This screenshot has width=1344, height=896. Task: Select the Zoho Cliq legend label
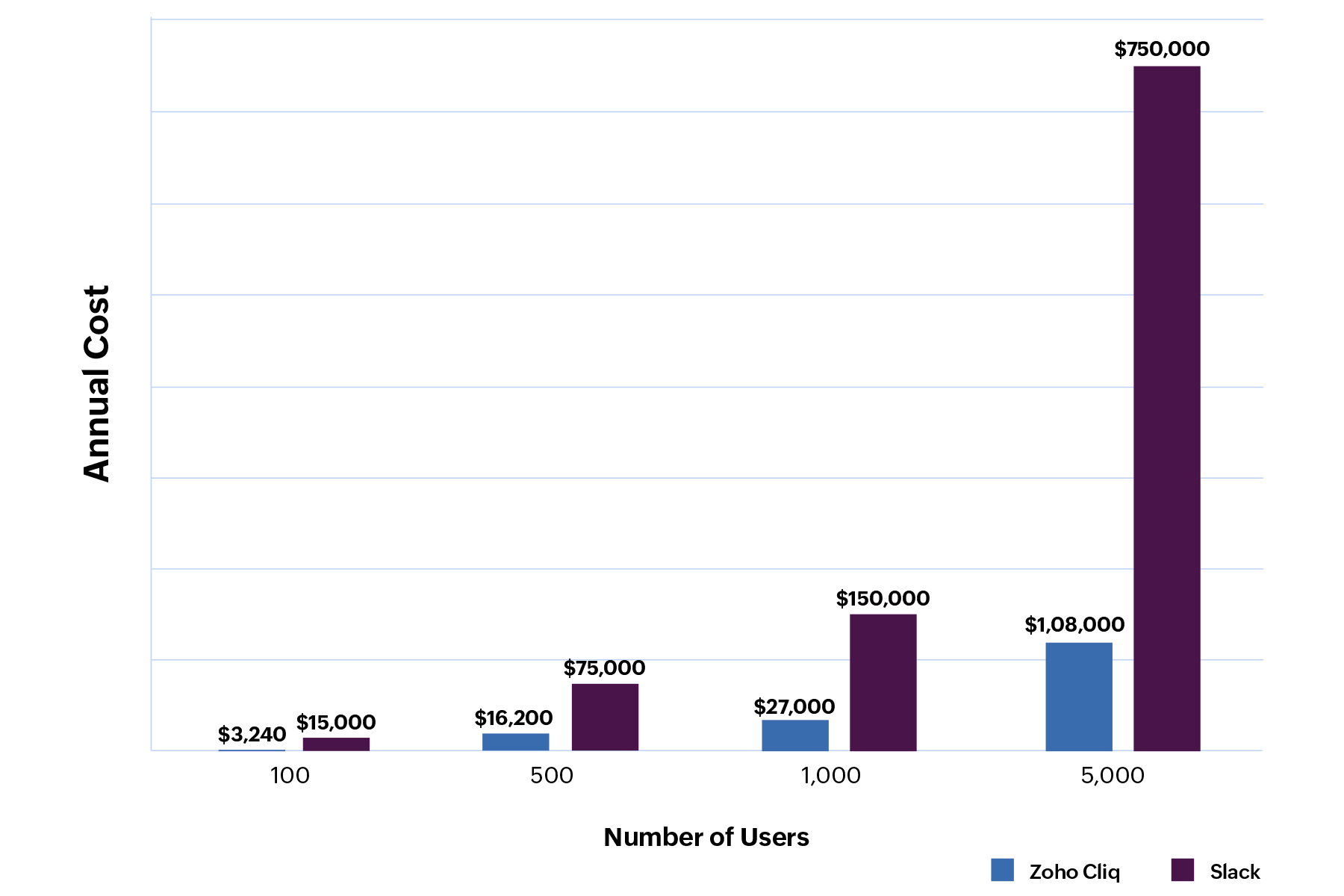[1074, 872]
